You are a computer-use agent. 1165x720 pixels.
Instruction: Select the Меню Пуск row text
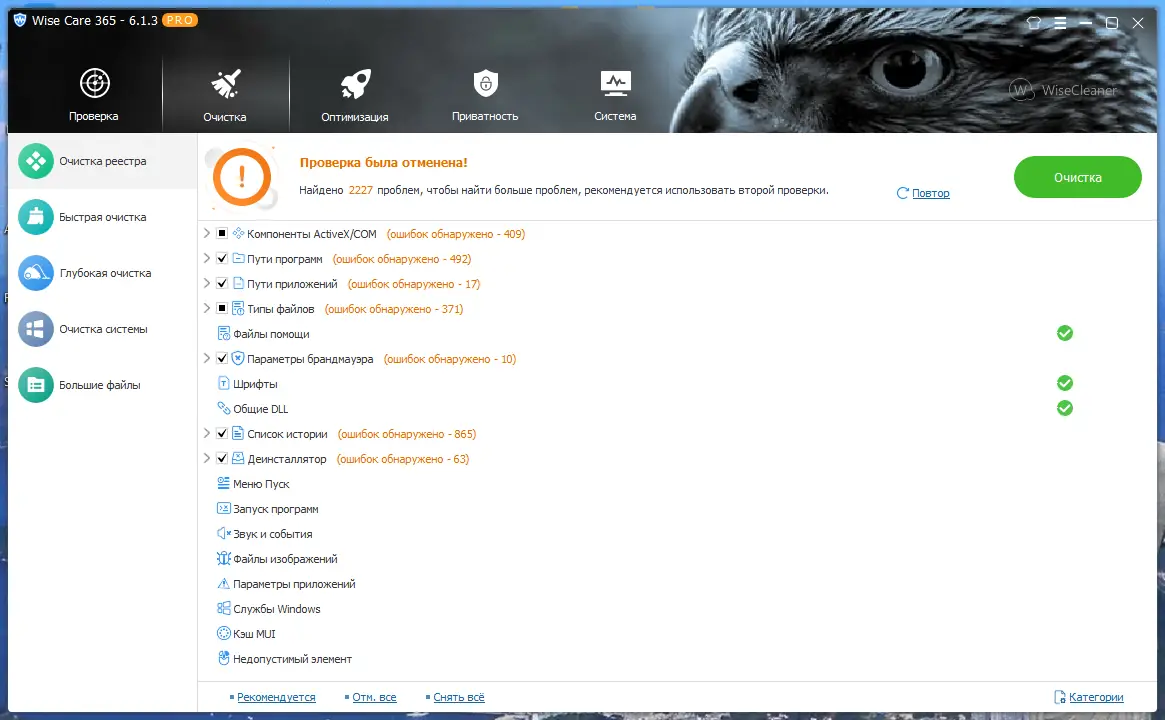(261, 484)
